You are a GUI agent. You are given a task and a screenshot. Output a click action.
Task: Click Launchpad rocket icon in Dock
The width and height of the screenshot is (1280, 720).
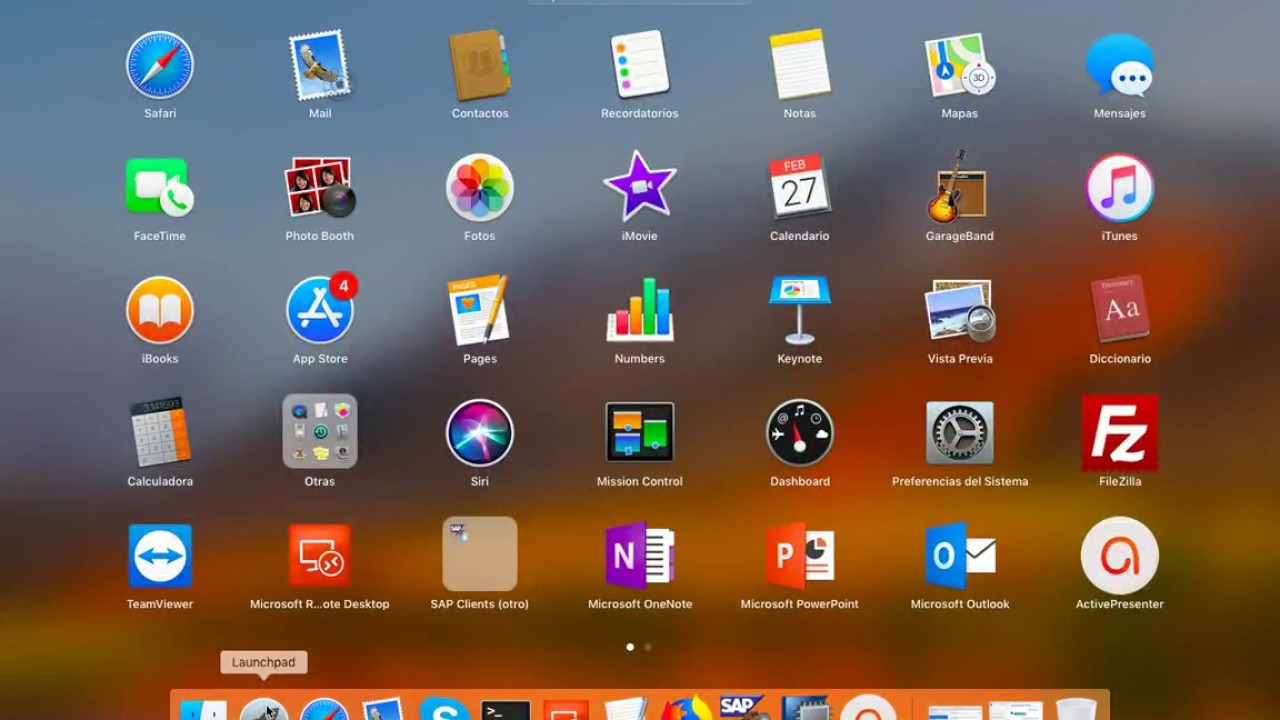point(264,708)
